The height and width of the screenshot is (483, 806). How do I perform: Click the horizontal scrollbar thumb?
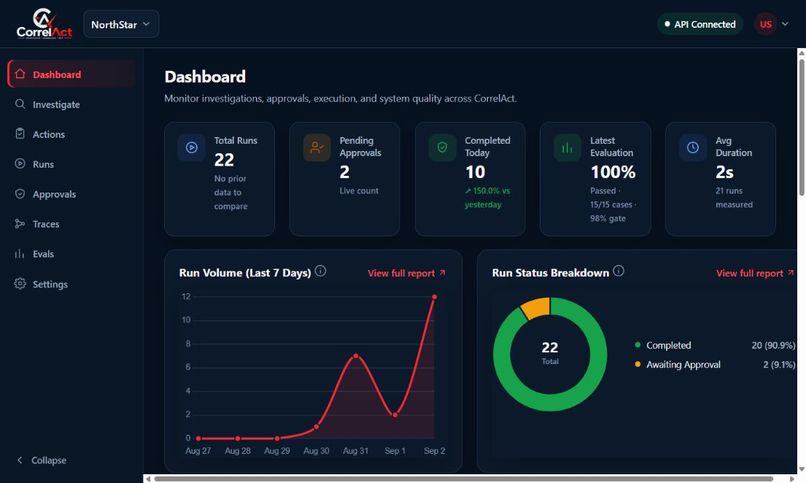464,479
